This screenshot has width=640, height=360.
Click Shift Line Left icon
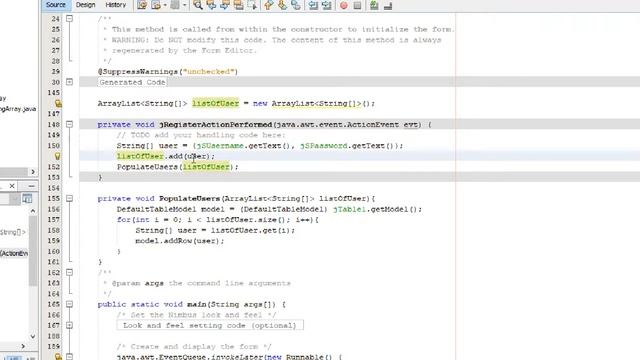pyautogui.click(x=313, y=5)
